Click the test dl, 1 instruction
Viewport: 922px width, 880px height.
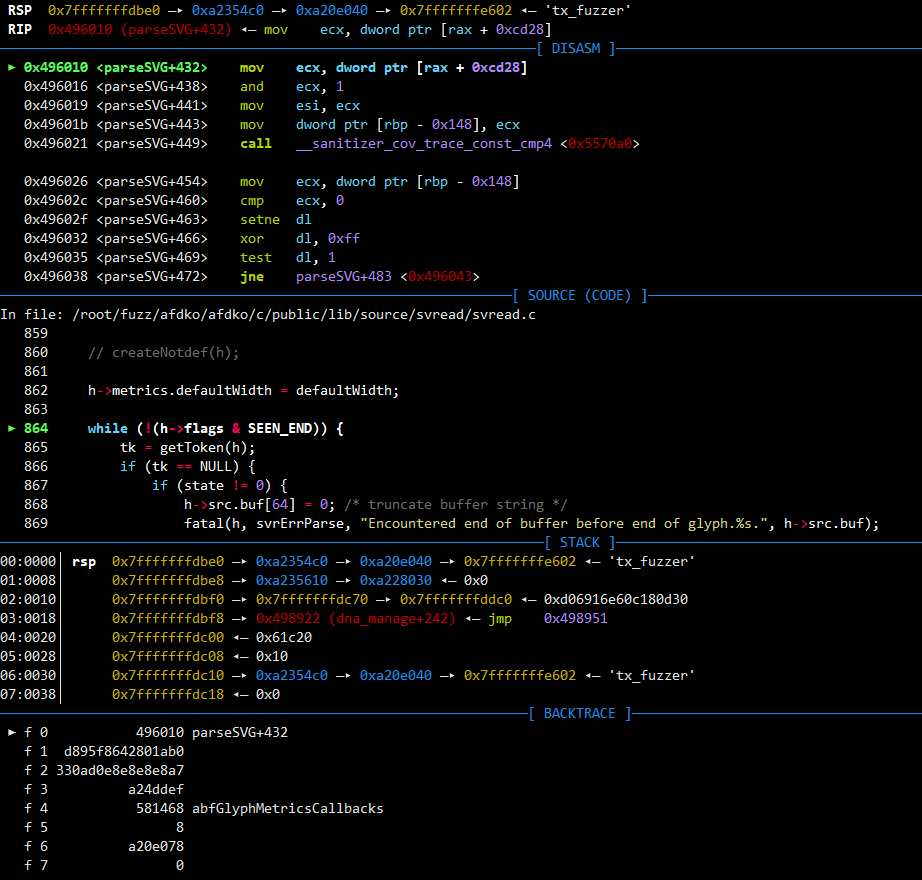[288, 257]
